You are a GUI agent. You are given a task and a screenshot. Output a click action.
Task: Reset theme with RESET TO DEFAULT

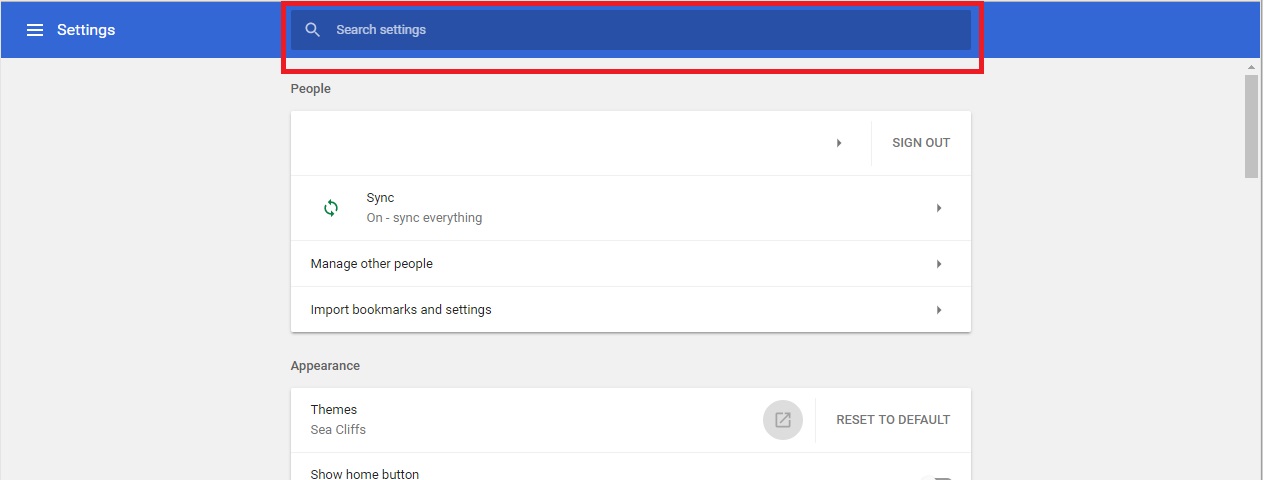click(x=893, y=420)
